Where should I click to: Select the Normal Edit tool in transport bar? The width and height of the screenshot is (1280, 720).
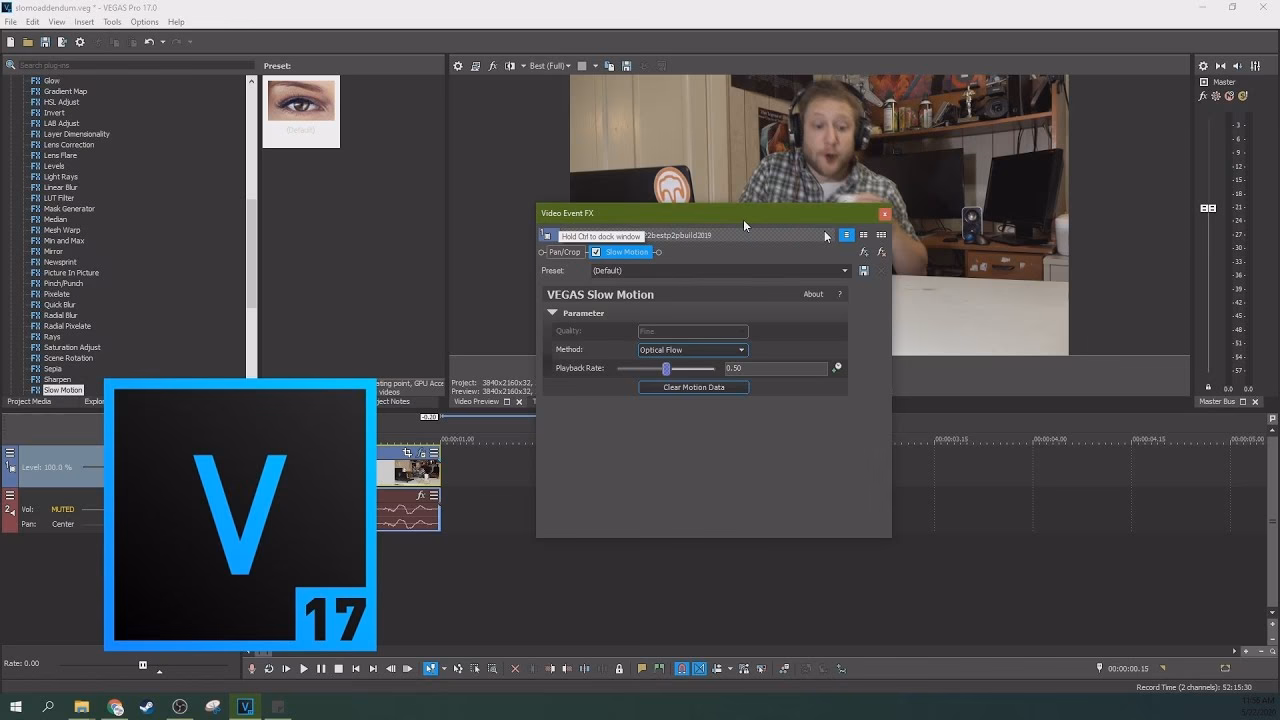tap(430, 669)
